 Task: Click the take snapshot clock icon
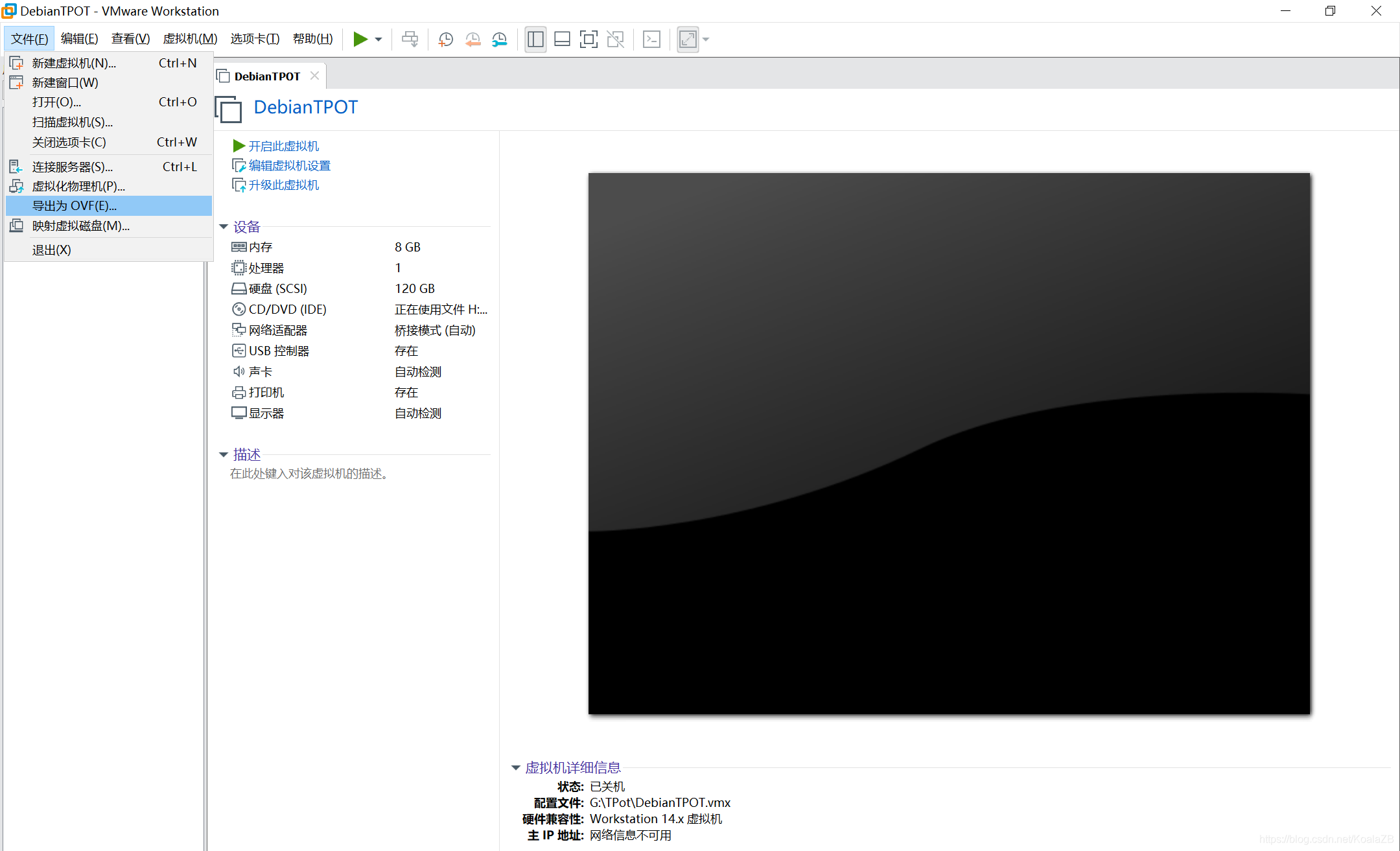445,40
